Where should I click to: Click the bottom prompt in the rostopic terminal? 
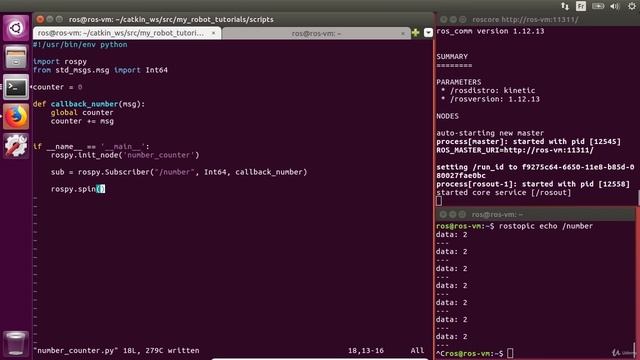[474, 353]
